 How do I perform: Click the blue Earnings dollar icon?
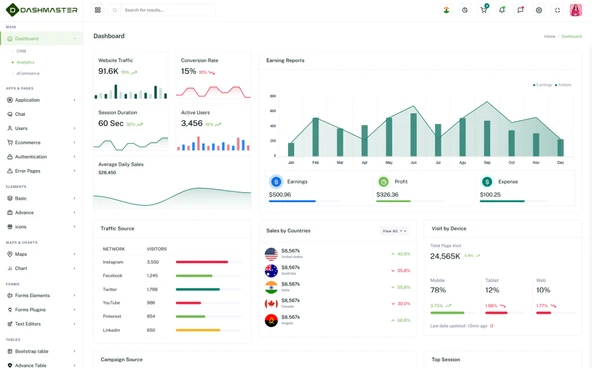[276, 182]
